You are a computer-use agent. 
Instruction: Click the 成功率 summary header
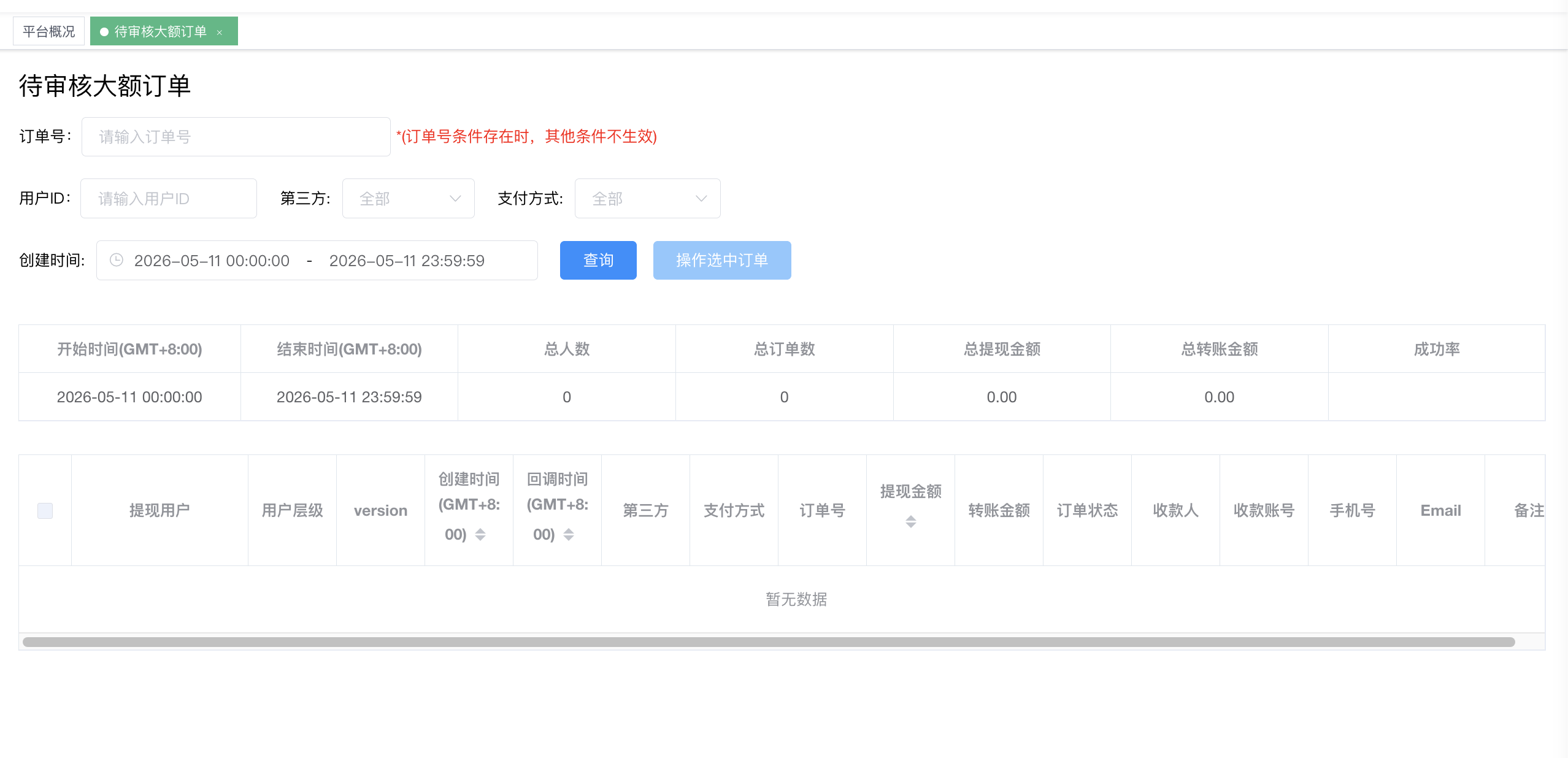coord(1437,349)
